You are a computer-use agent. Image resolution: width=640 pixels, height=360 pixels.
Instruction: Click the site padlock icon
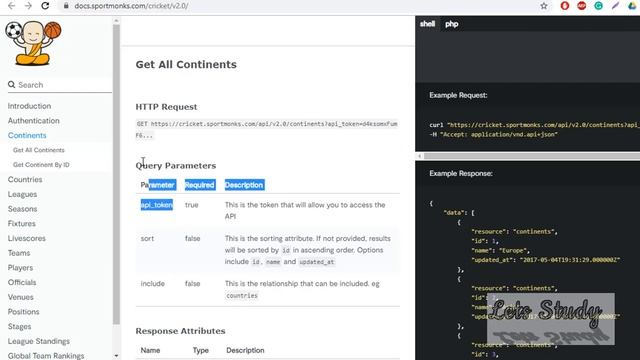(66, 6)
